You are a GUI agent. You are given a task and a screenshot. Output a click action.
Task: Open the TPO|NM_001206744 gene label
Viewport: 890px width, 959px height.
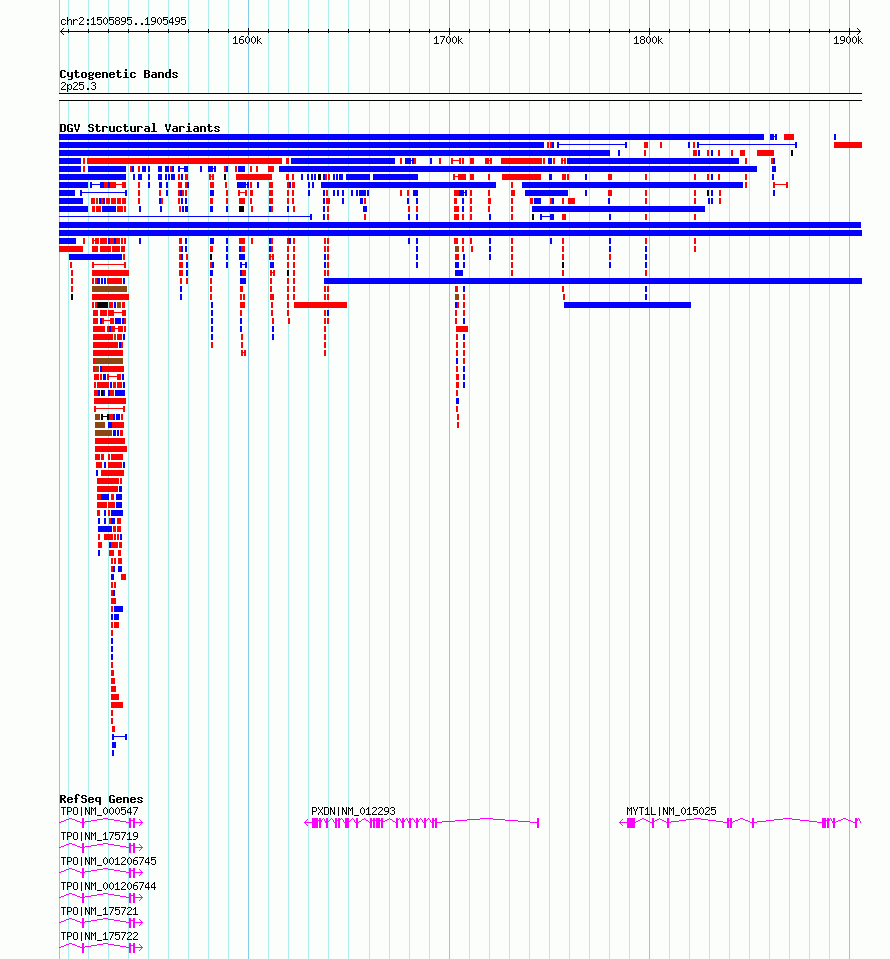108,886
